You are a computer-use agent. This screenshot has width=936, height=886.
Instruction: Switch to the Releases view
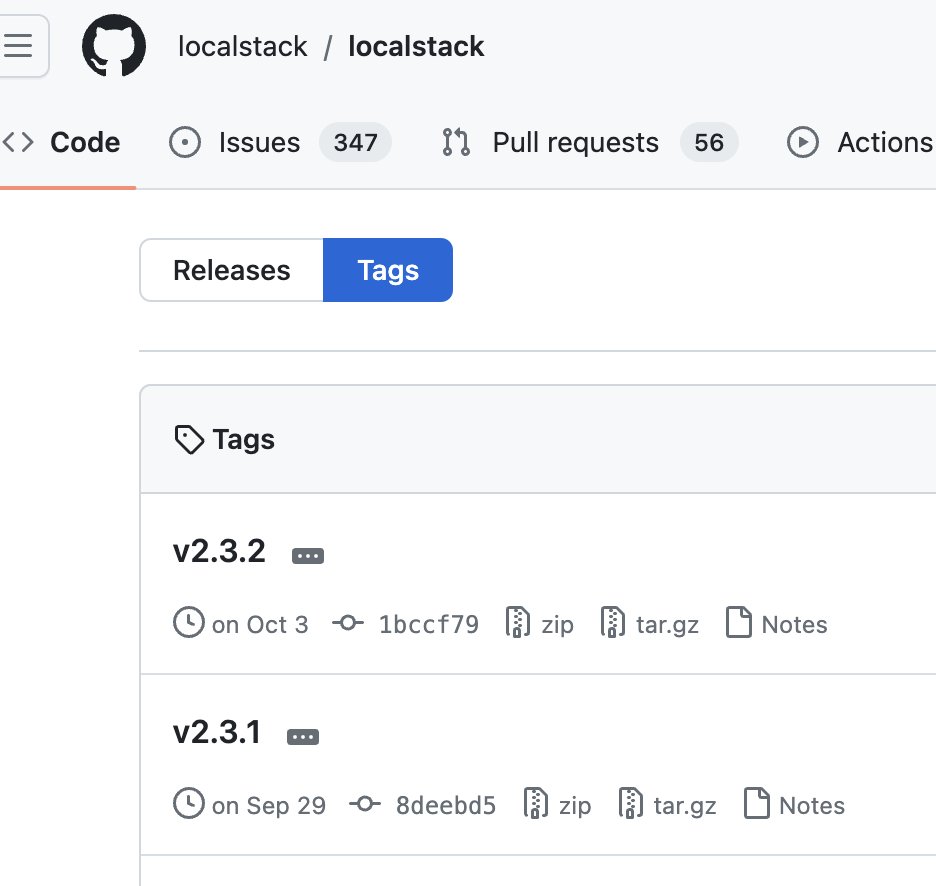coord(231,270)
